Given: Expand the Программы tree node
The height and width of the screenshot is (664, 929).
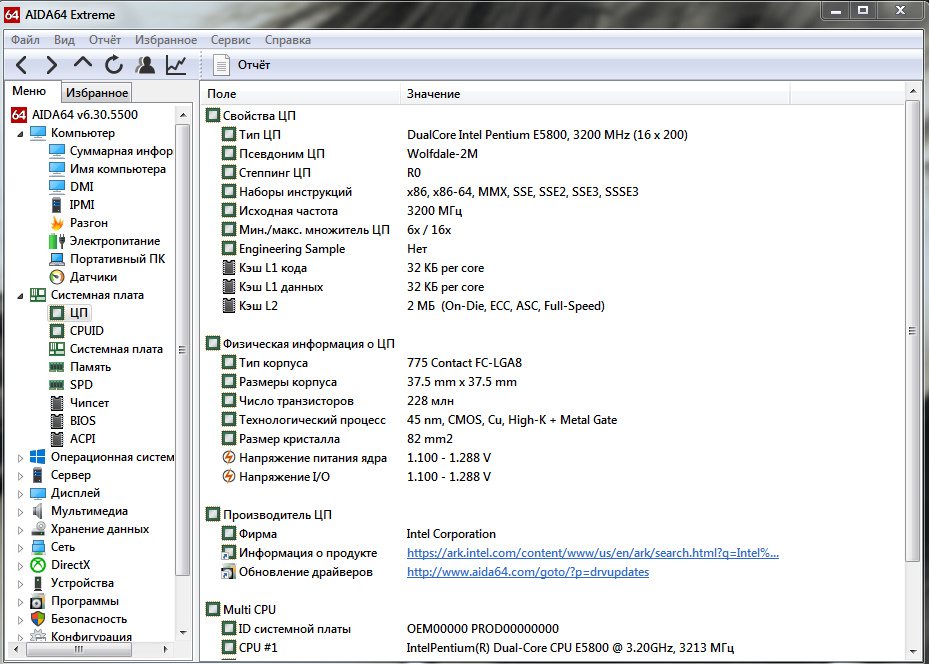Looking at the screenshot, I should tap(20, 602).
